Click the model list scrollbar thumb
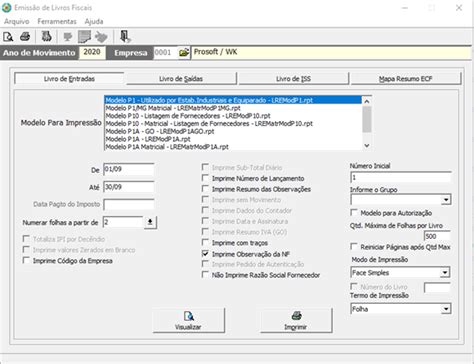The image size is (474, 364). (367, 119)
